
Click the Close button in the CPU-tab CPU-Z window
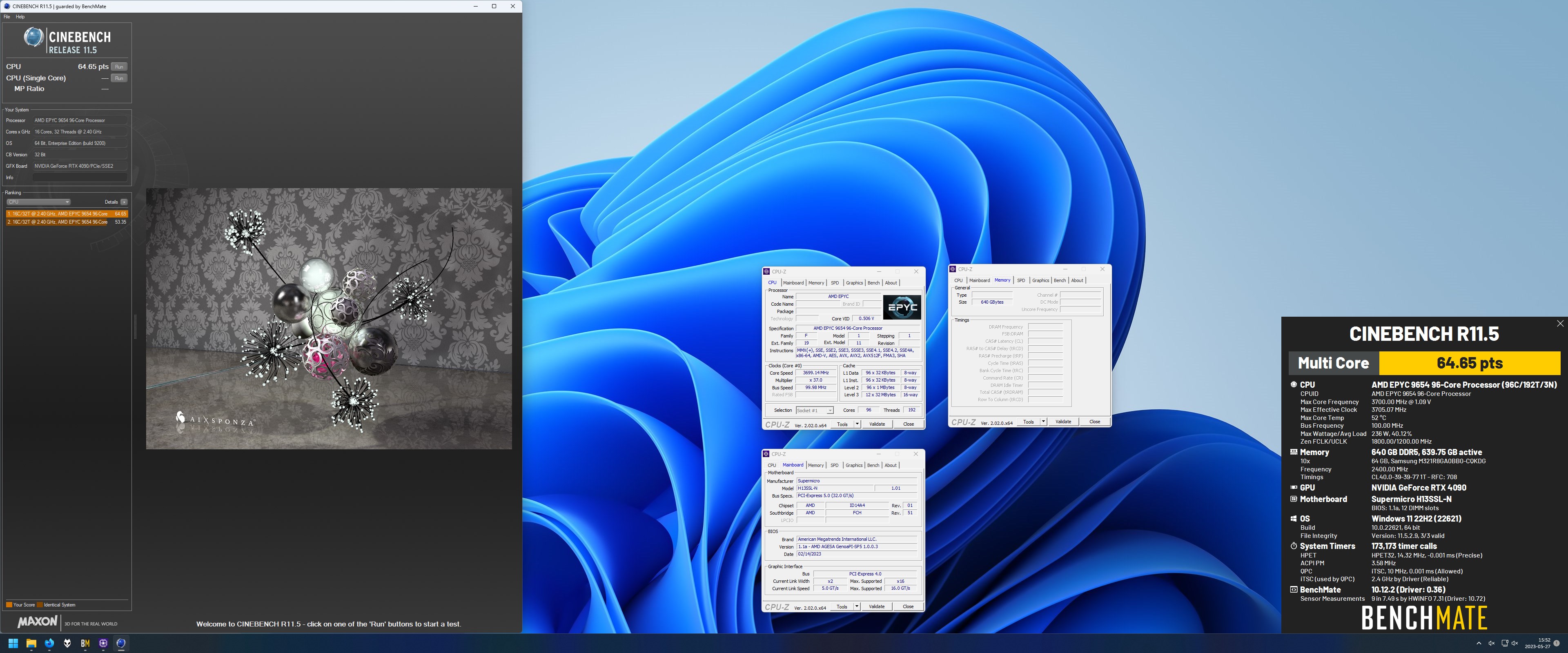[x=908, y=424]
